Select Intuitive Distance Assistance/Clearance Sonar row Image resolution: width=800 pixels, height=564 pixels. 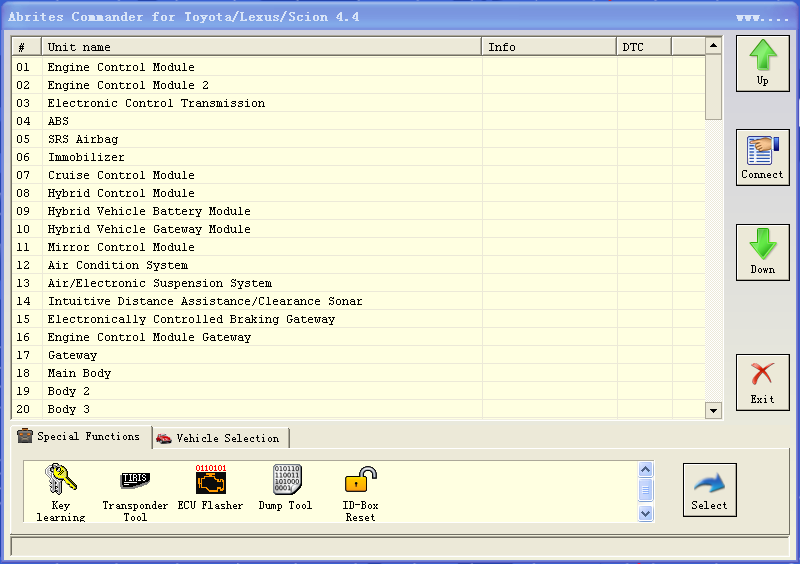(359, 301)
